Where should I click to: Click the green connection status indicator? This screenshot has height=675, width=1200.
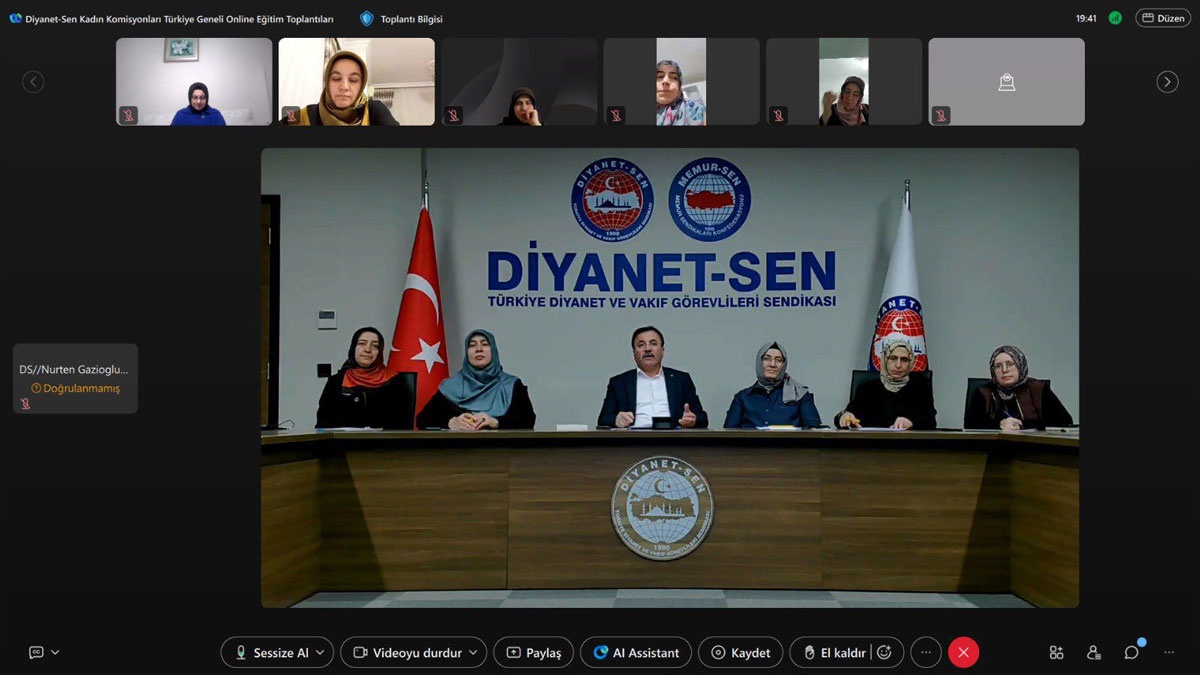coord(1115,18)
